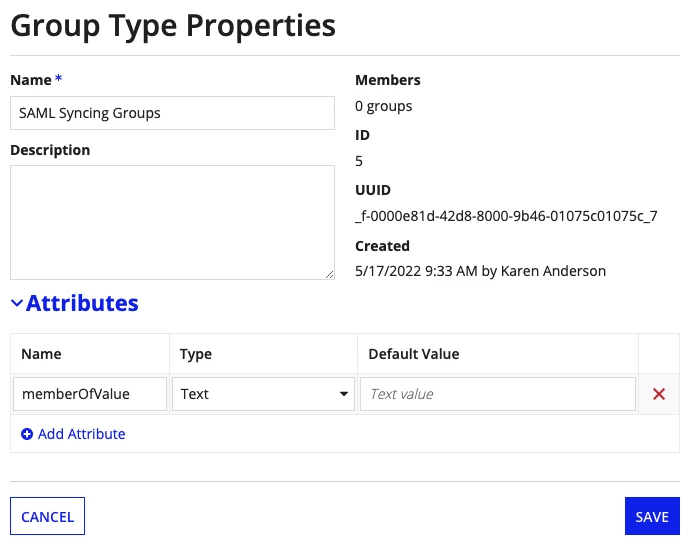Focus the memberOfValue attribute name field
This screenshot has width=693, height=548.
pyautogui.click(x=90, y=394)
